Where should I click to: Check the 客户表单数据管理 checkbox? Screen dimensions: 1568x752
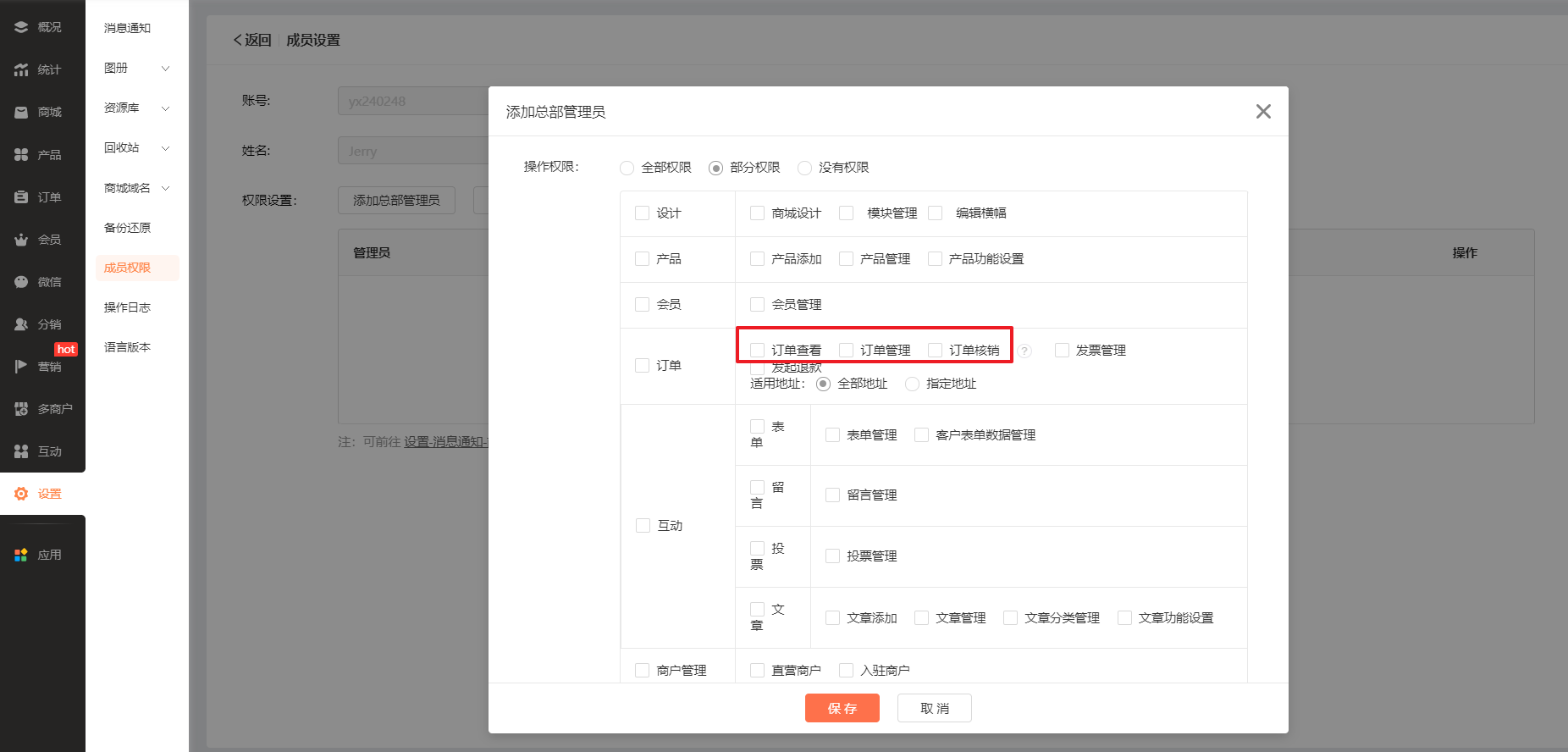[921, 434]
